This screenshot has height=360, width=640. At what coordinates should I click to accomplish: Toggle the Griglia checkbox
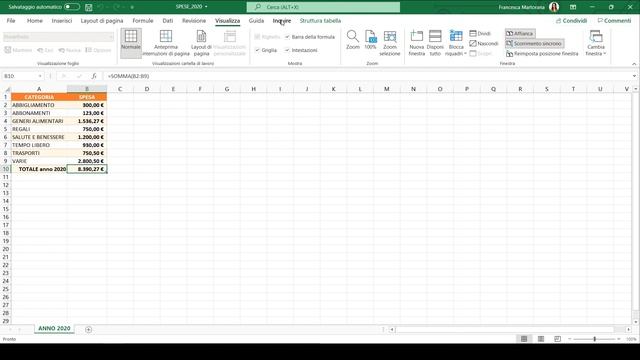click(x=257, y=50)
